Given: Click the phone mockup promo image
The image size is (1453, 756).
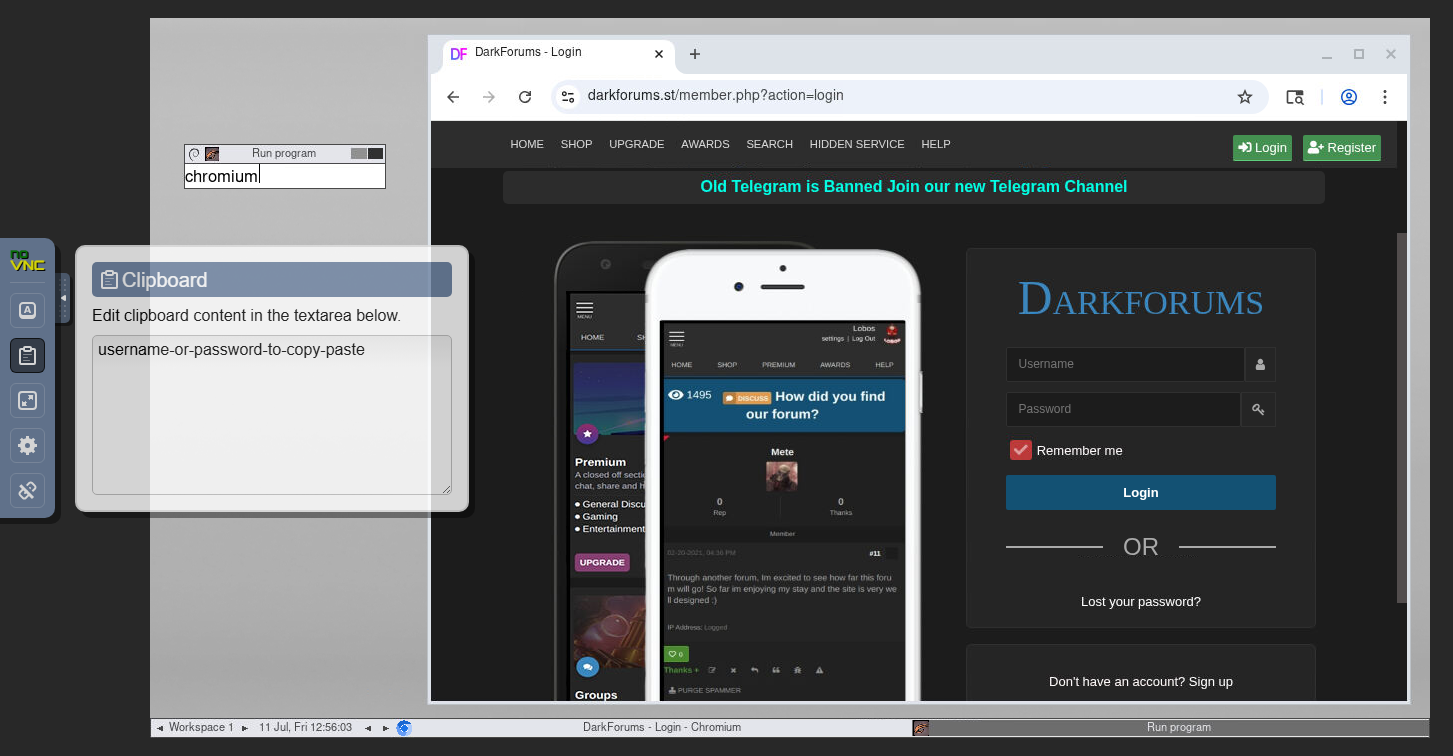Looking at the screenshot, I should coord(738,470).
